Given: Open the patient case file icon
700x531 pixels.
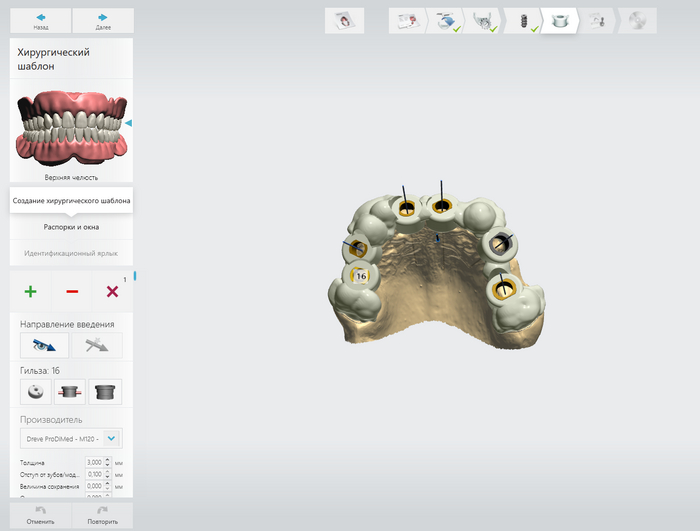Looking at the screenshot, I should pos(344,21).
